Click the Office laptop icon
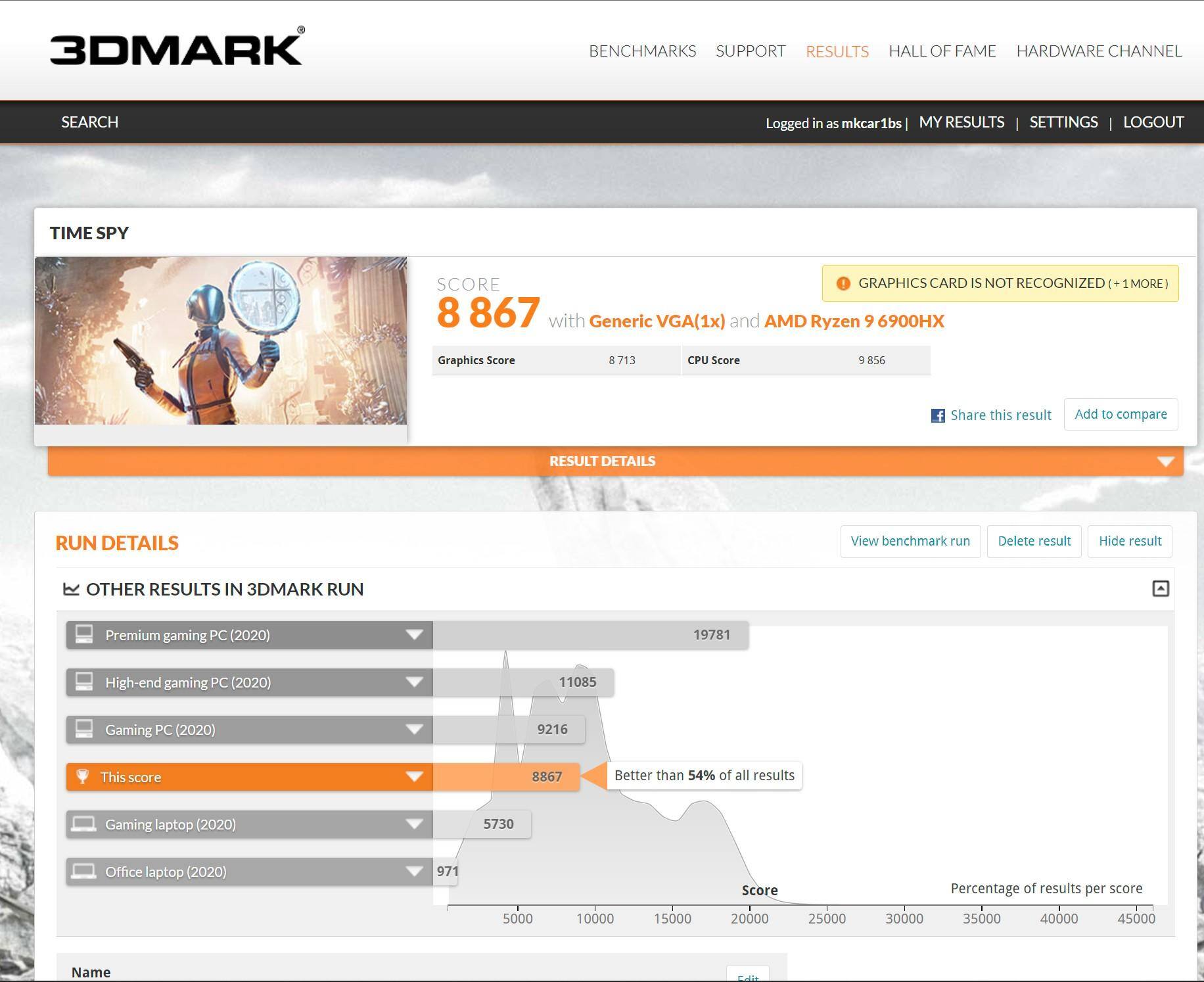The height and width of the screenshot is (982, 1204). coord(84,871)
